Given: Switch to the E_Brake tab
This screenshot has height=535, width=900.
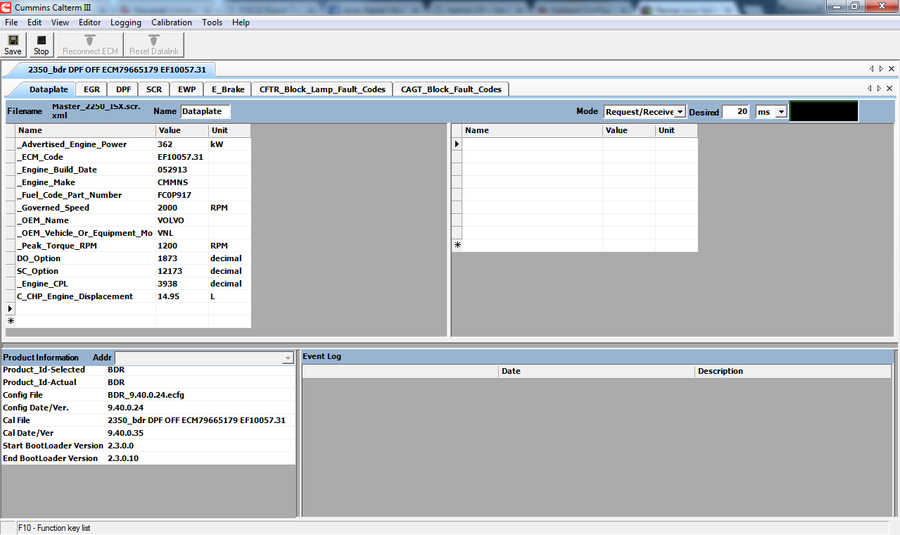Looking at the screenshot, I should (228, 89).
